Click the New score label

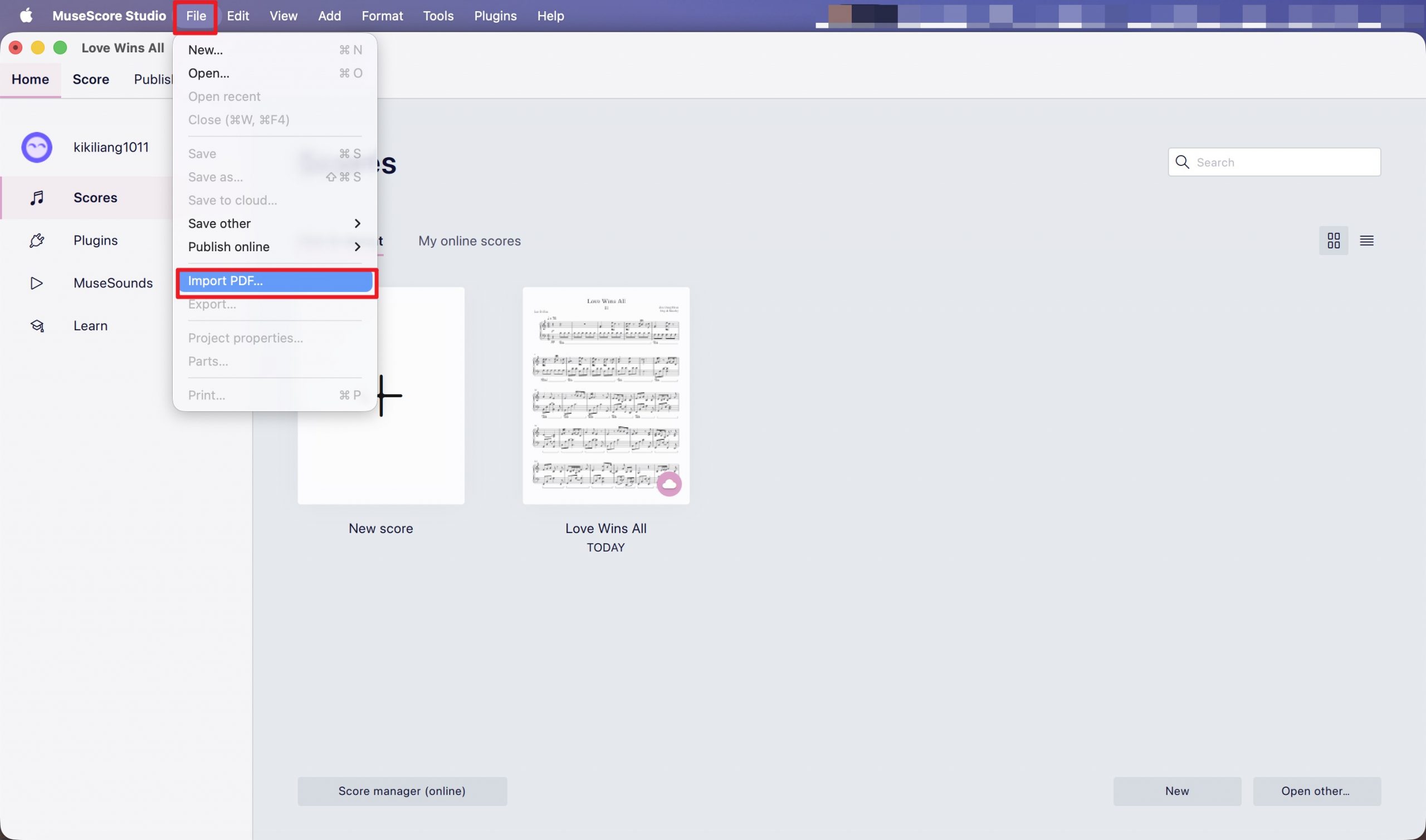(x=381, y=529)
